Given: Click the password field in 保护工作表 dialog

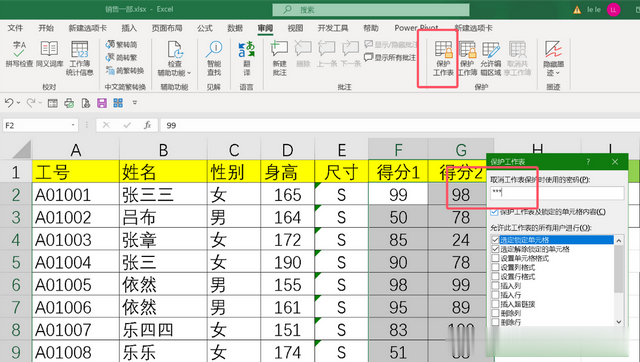Looking at the screenshot, I should (557, 193).
